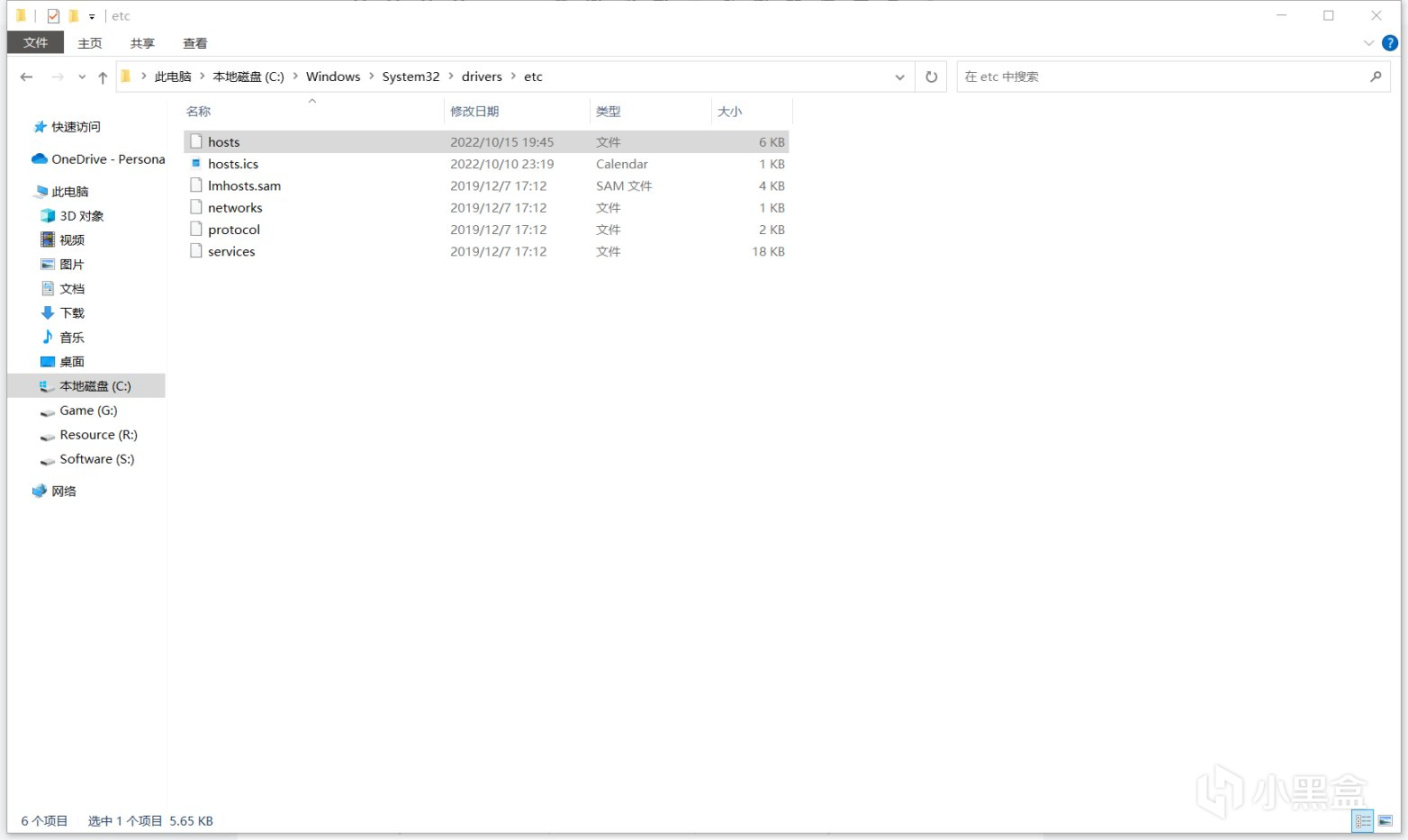Screen dimensions: 1408x840
Task: Open the recent locations dropdown arrow
Action: point(81,77)
